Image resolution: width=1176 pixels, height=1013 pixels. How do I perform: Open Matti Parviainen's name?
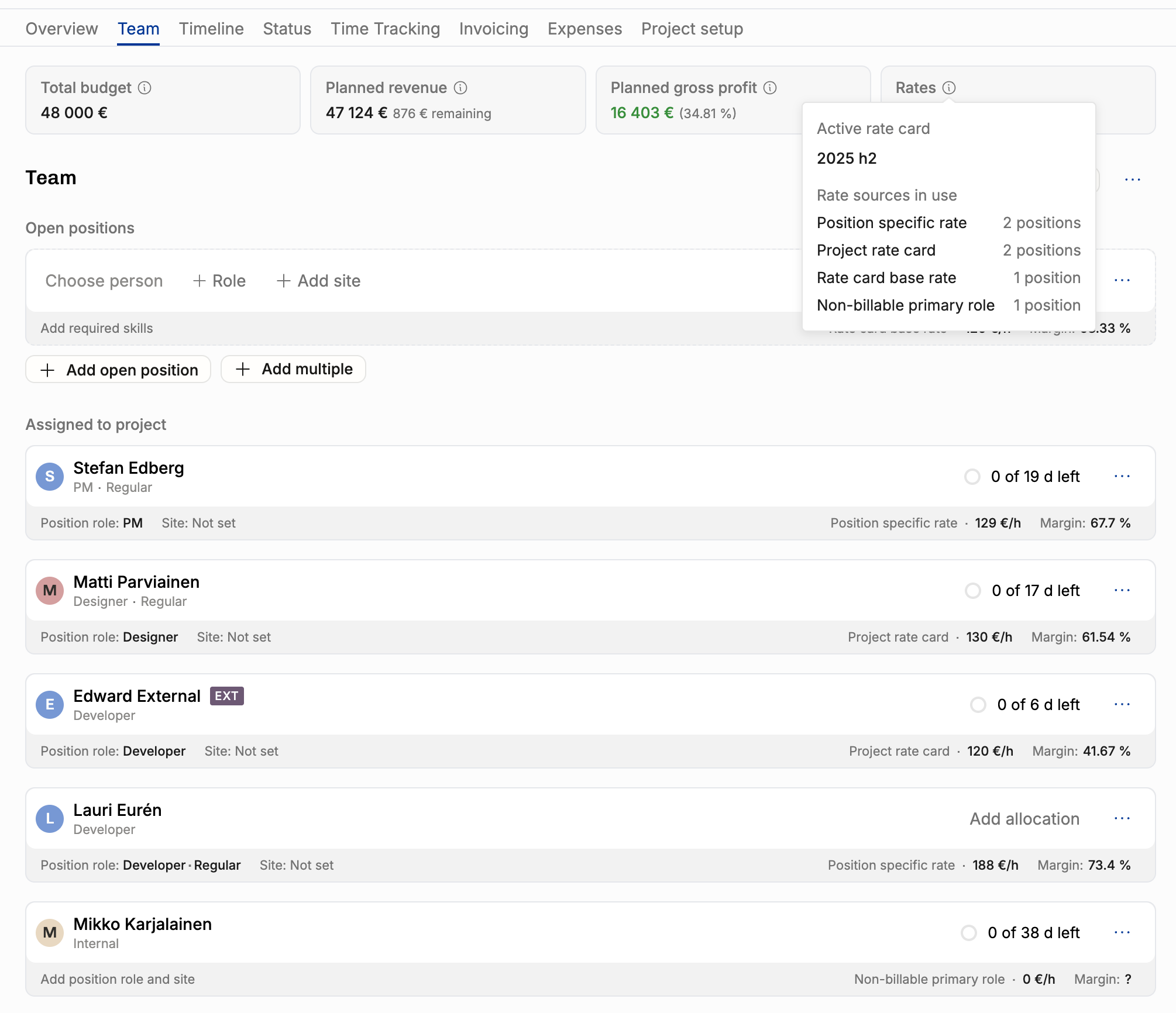[136, 582]
